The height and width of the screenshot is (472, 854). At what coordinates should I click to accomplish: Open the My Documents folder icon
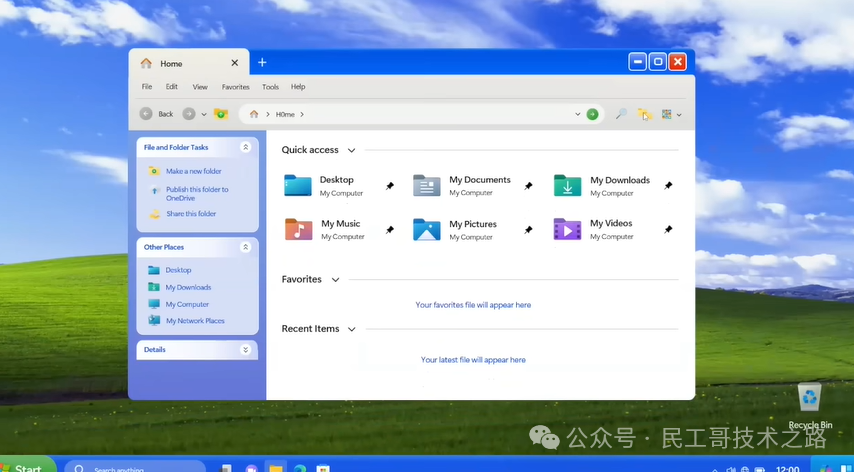(426, 186)
